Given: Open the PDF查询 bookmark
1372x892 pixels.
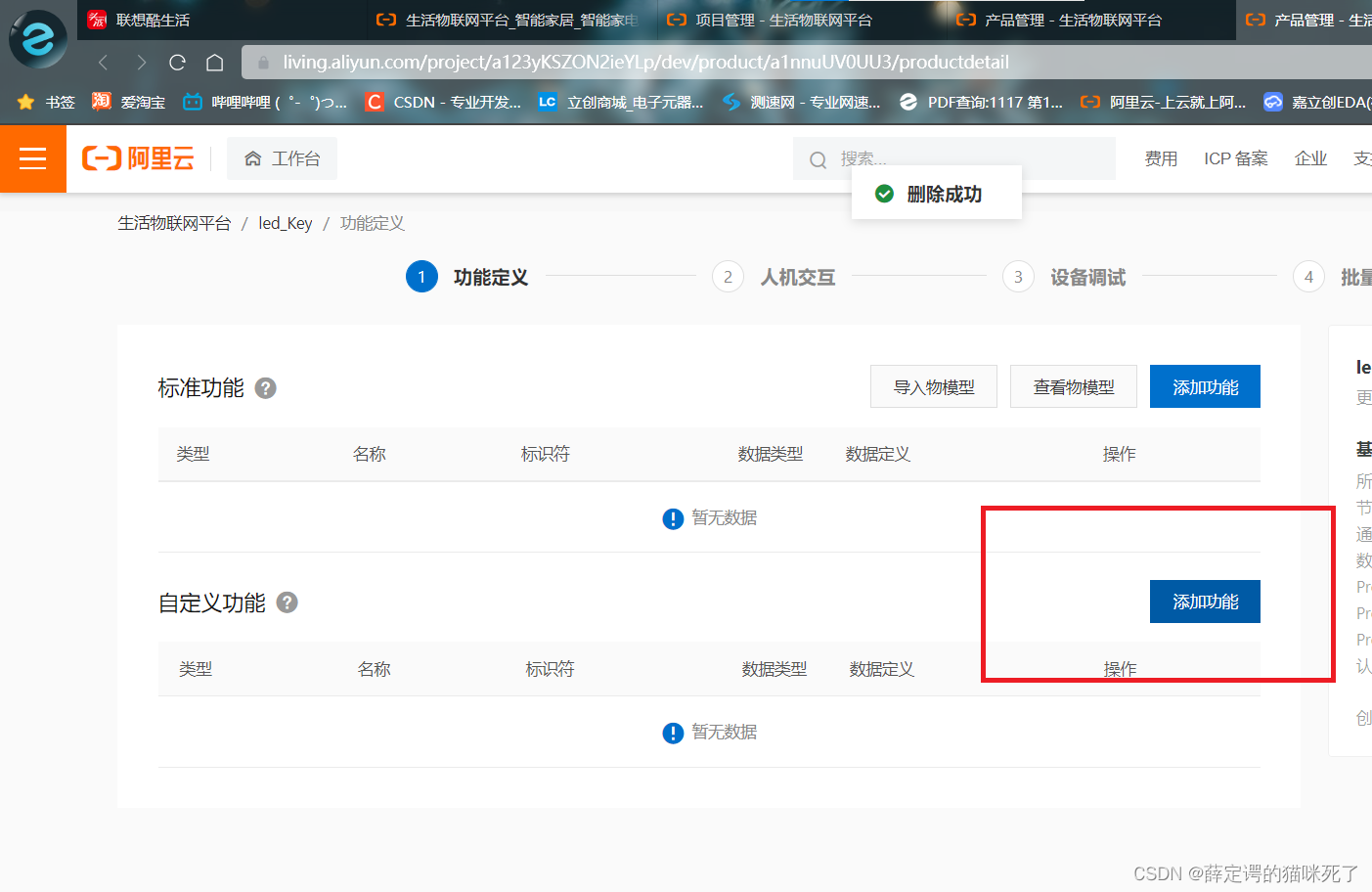Looking at the screenshot, I should pos(981,102).
